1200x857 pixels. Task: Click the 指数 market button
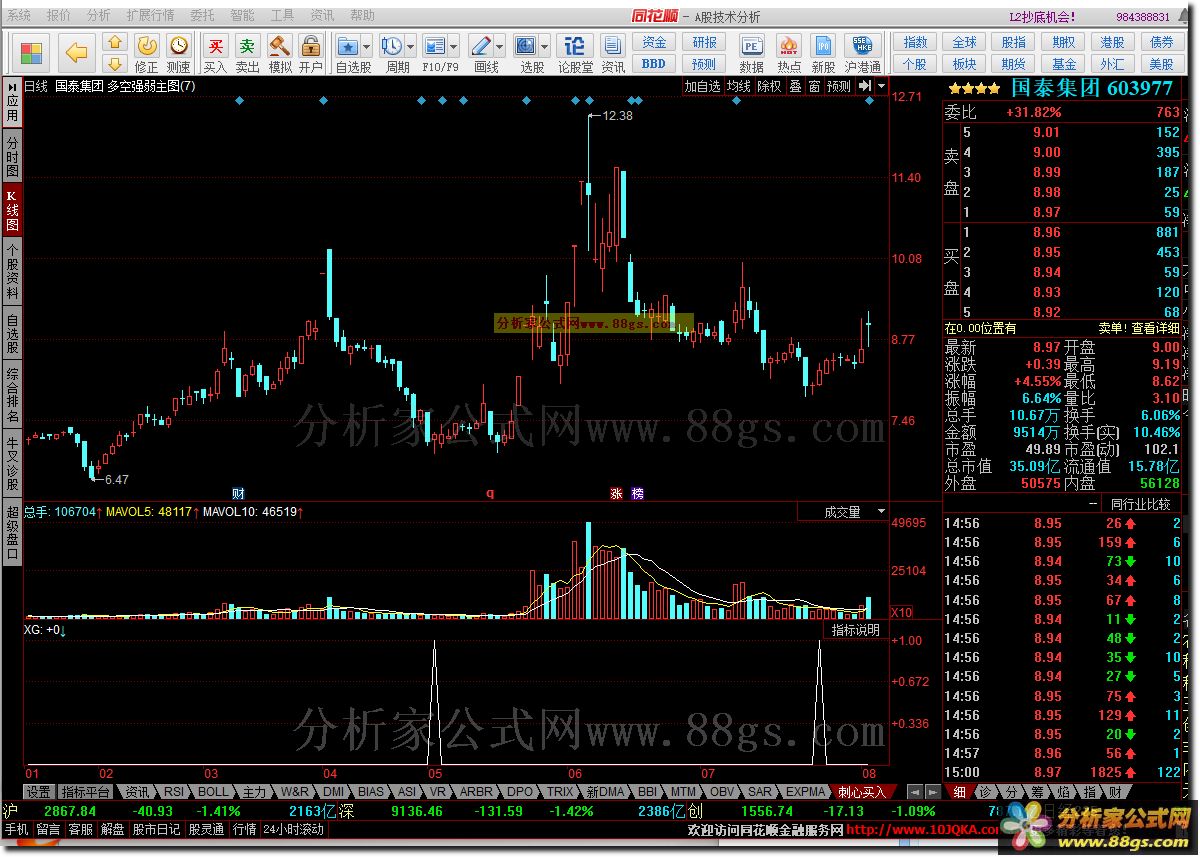(x=915, y=42)
